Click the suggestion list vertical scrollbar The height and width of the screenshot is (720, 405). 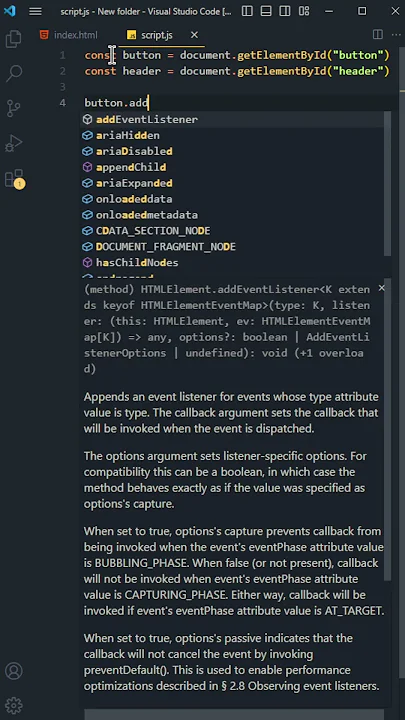[388, 184]
